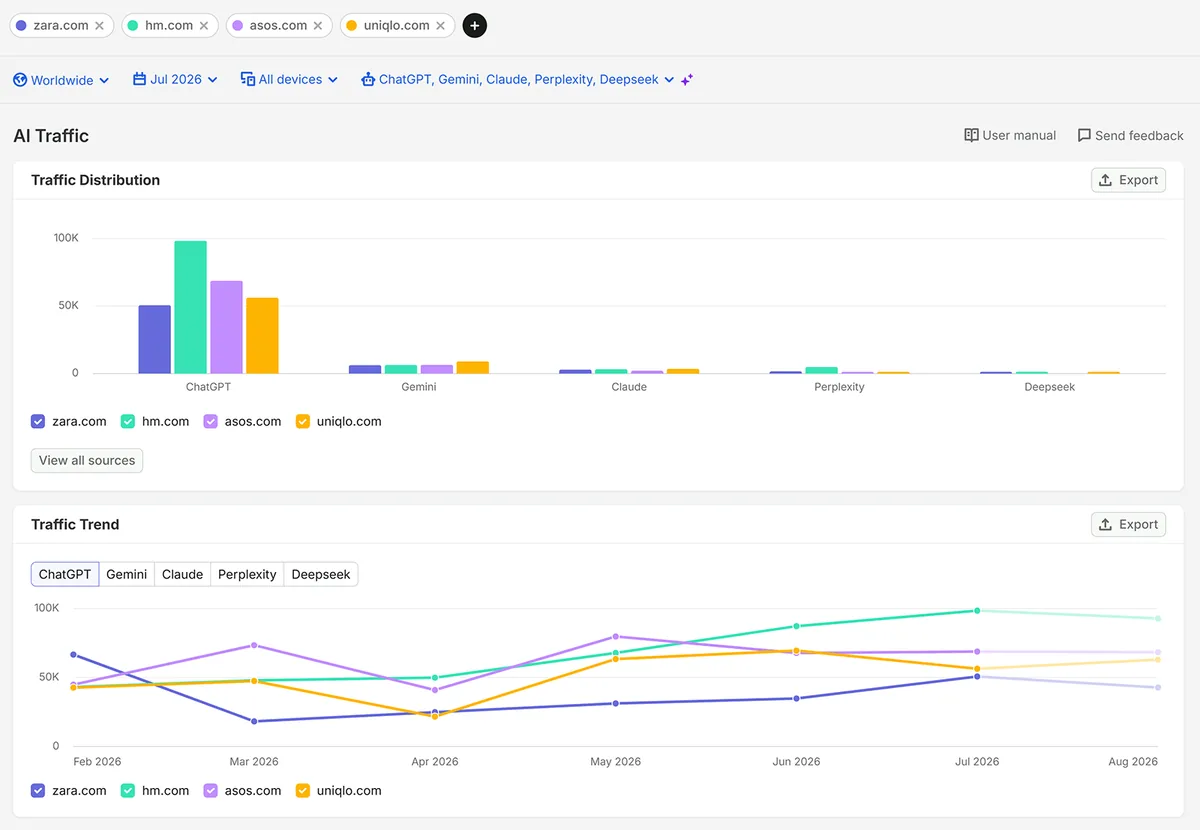Screen dimensions: 1200x830
Task: Remove the uniqlo.com domain chip
Action: tap(441, 26)
